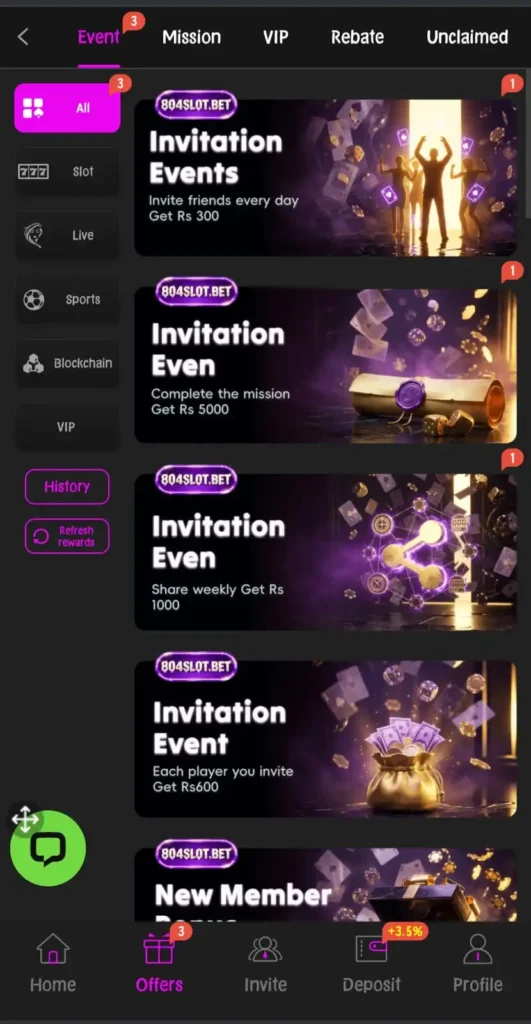Open Each player you invite Rs600 banner
531x1024 pixels.
[325, 739]
